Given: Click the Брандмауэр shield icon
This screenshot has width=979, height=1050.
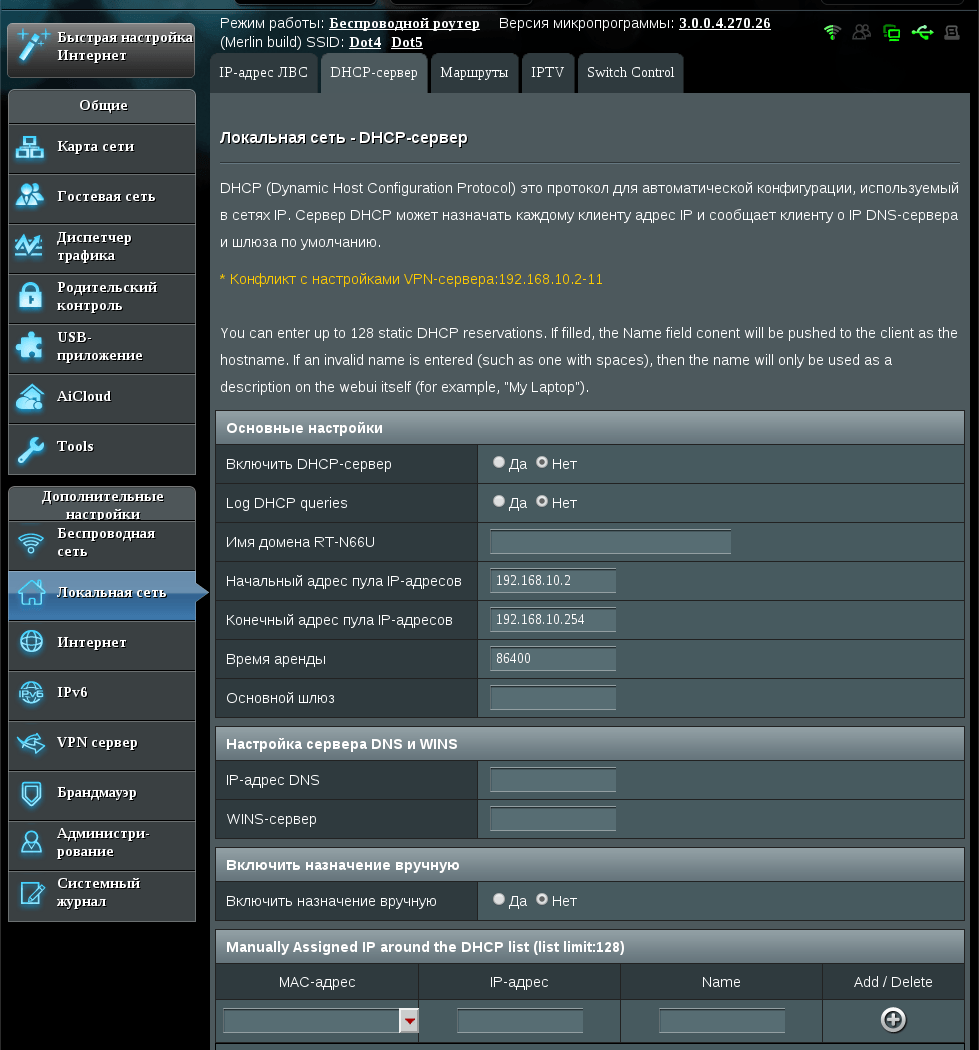Looking at the screenshot, I should coord(31,794).
